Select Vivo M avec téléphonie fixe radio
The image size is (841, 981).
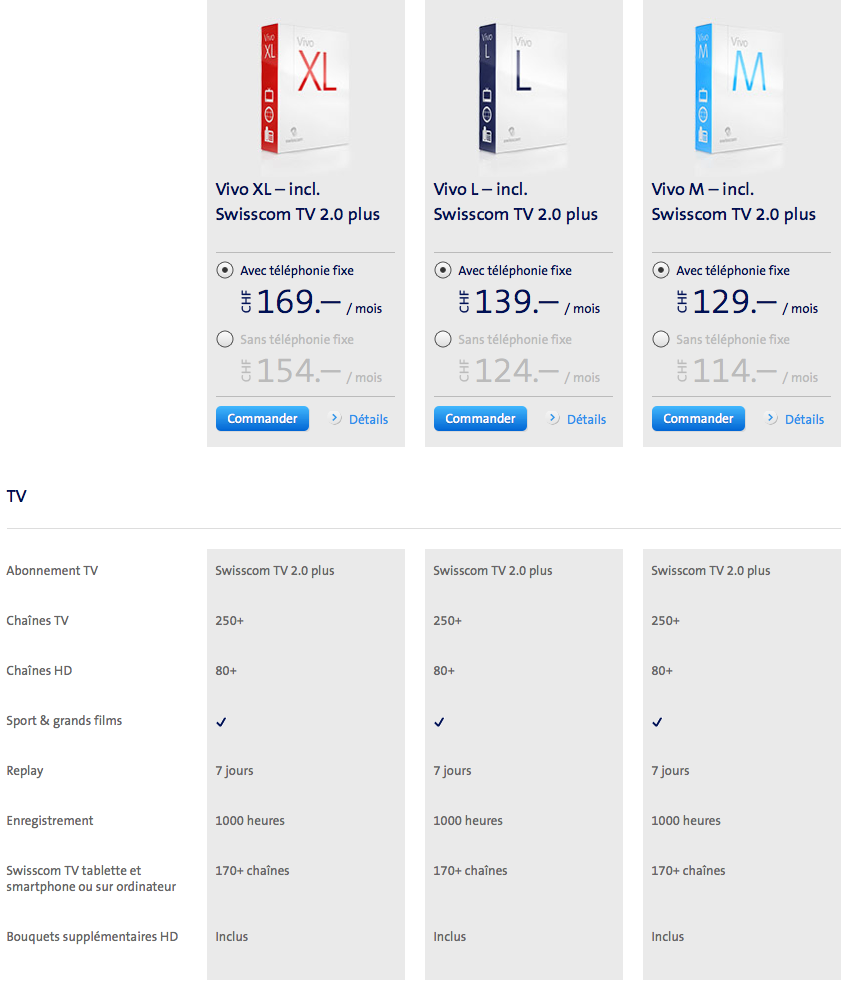[661, 270]
